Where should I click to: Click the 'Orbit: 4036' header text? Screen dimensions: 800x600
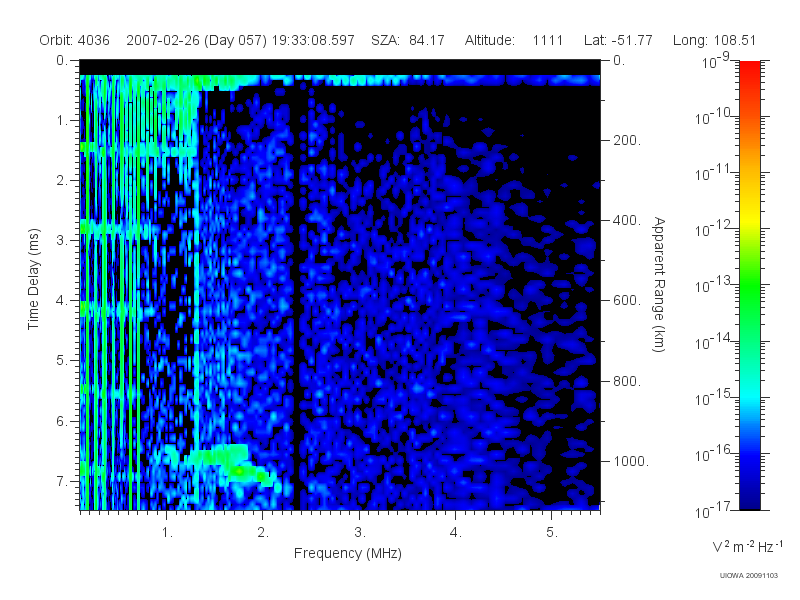[x=74, y=40]
